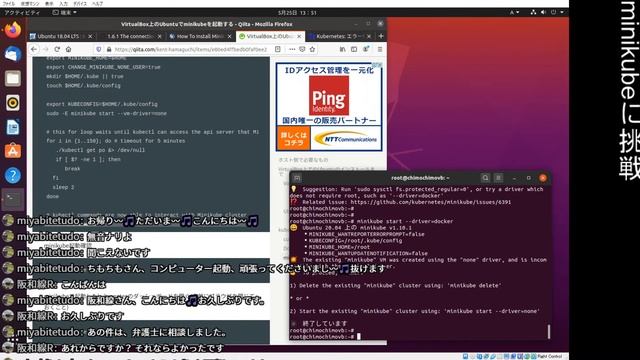Click the terminal title root@chimochimovb
640x360 pixels.
[x=420, y=178]
